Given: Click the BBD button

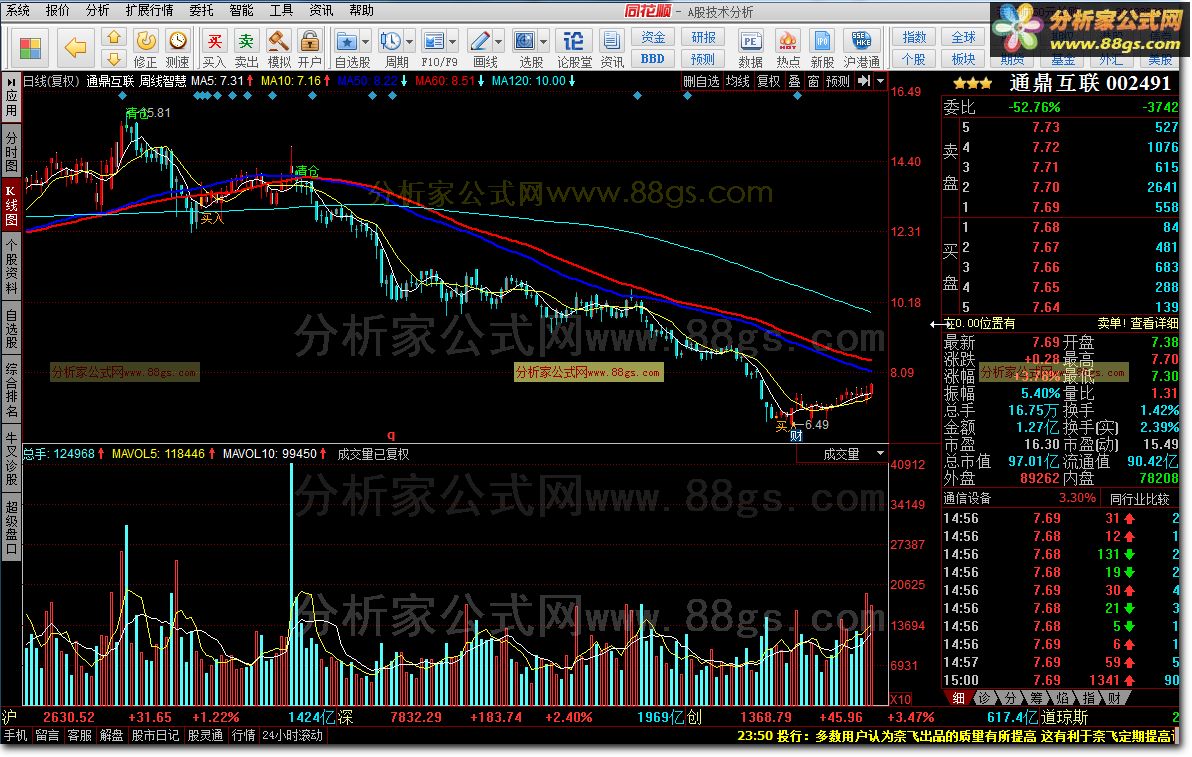Looking at the screenshot, I should (x=653, y=59).
